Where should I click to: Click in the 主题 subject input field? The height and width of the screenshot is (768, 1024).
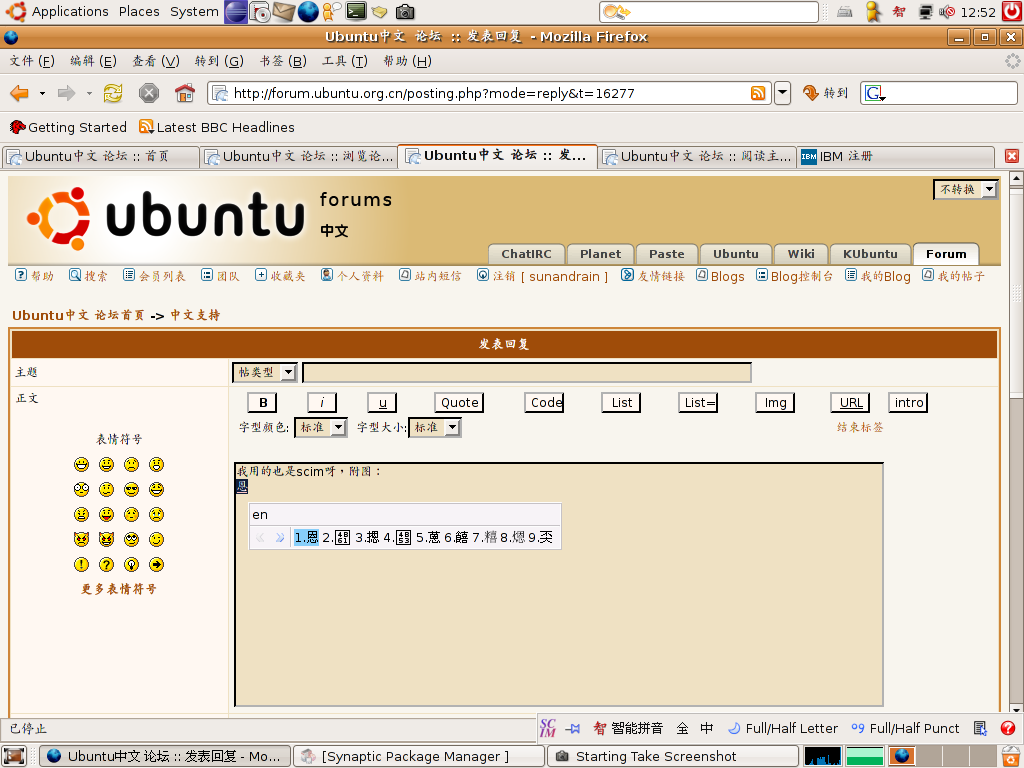tap(527, 372)
